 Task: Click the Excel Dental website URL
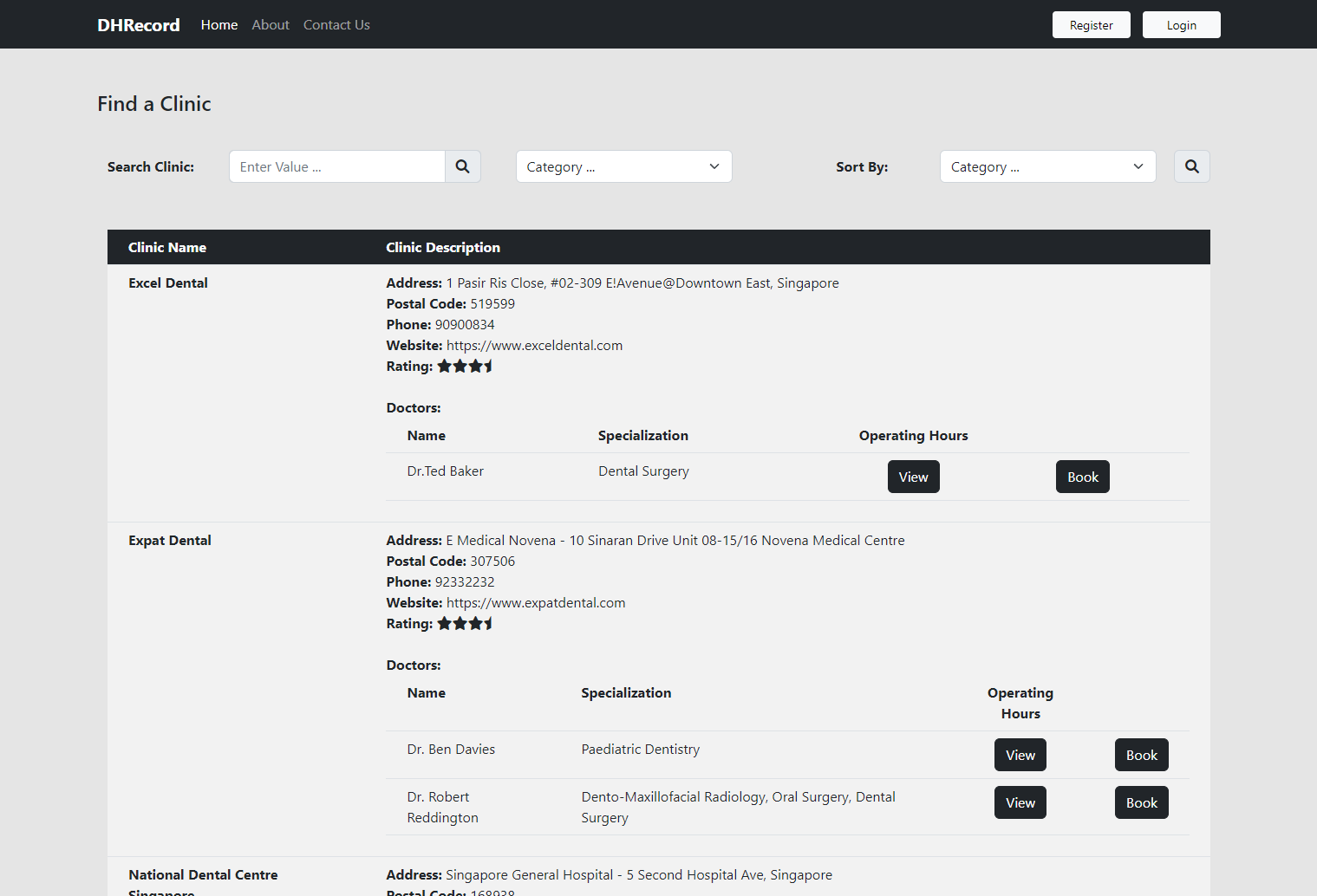tap(534, 346)
